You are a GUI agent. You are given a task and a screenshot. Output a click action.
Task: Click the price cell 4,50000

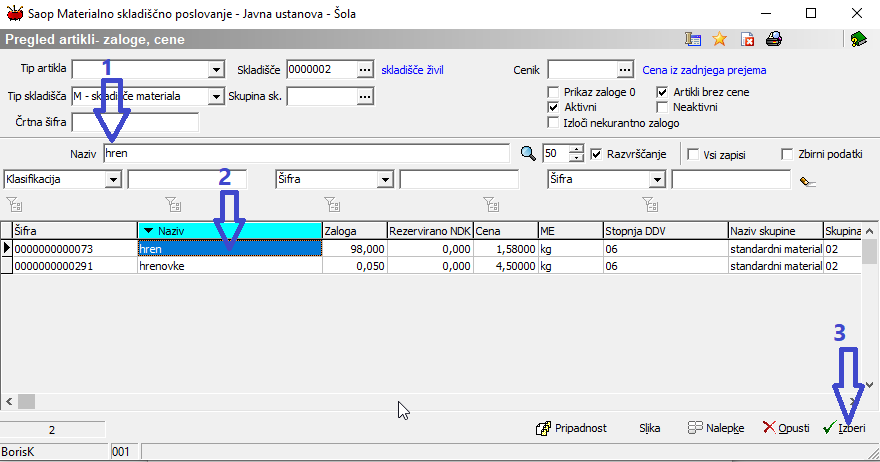(506, 266)
